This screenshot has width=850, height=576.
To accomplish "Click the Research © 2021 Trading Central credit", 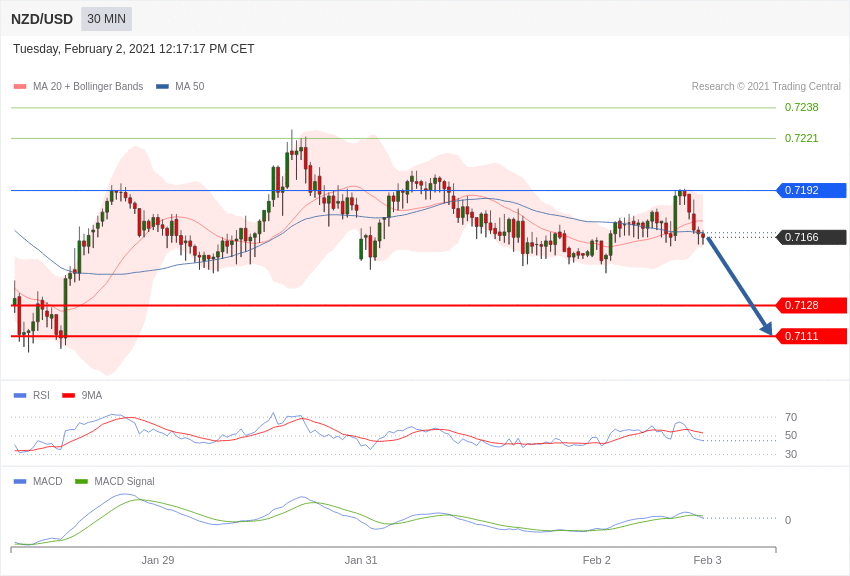I will point(766,86).
